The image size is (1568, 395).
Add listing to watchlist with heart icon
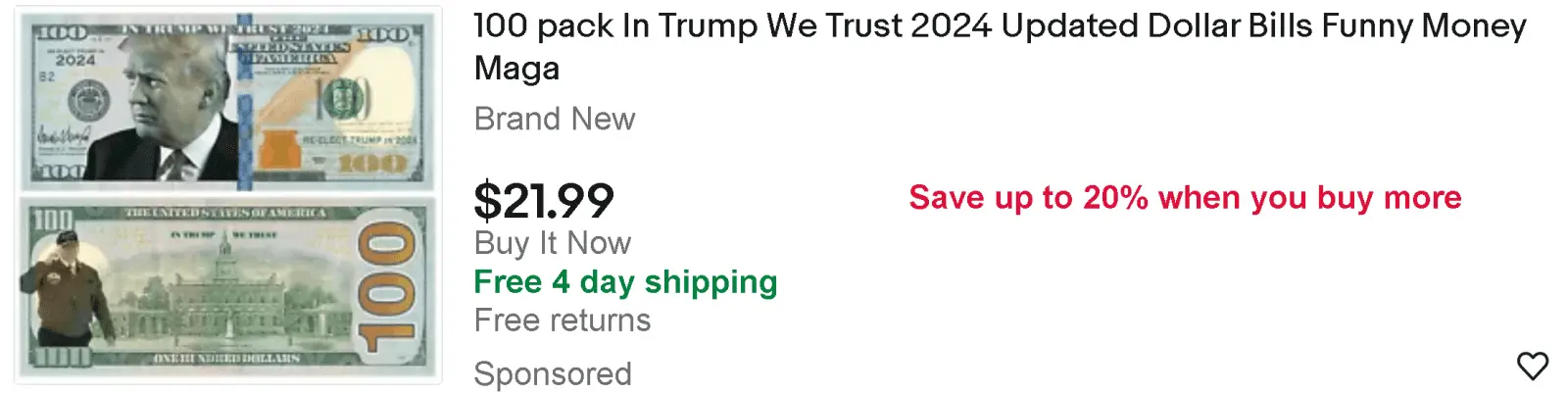pyautogui.click(x=1532, y=366)
